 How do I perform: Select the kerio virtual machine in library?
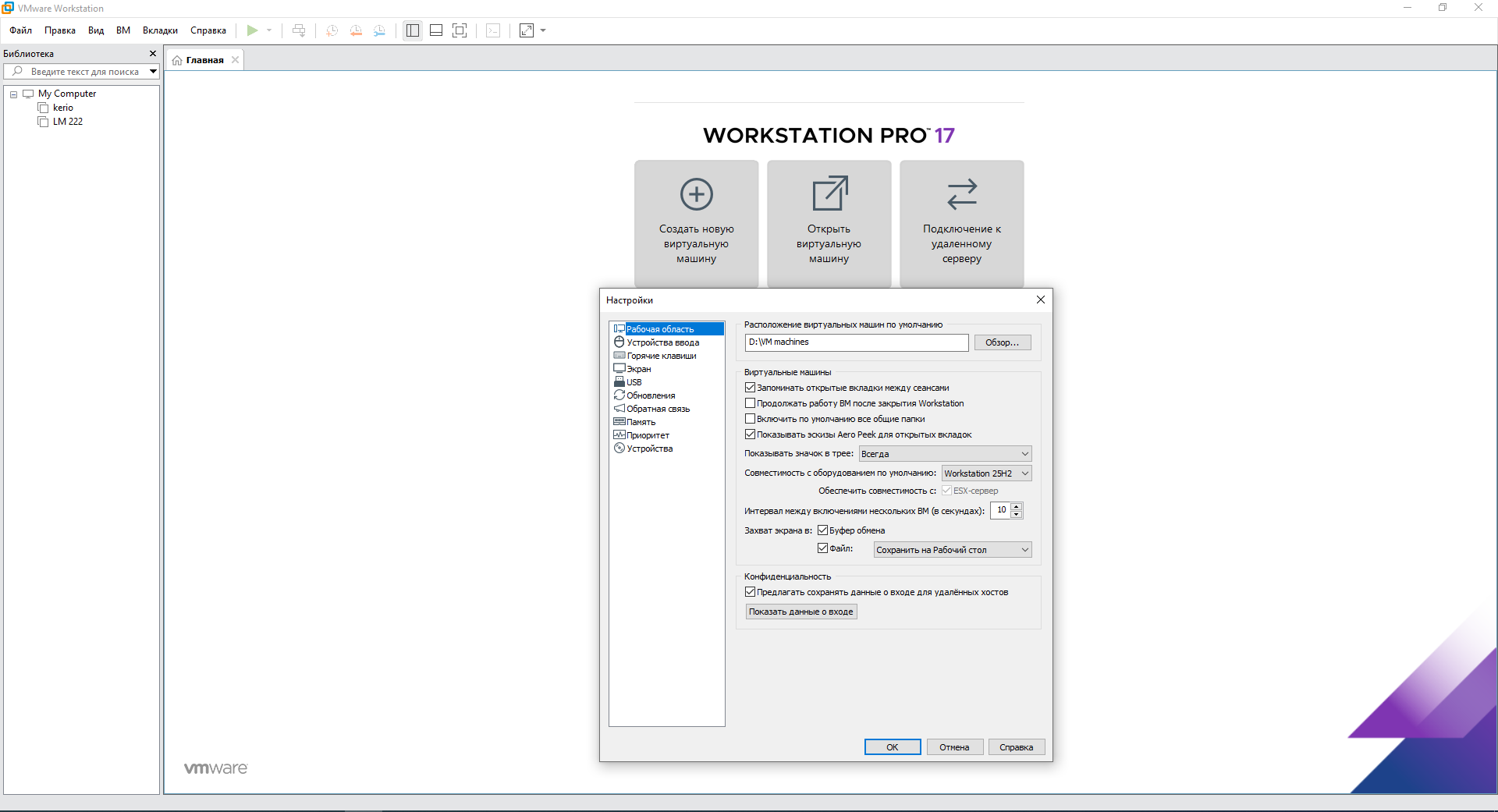pyautogui.click(x=63, y=108)
